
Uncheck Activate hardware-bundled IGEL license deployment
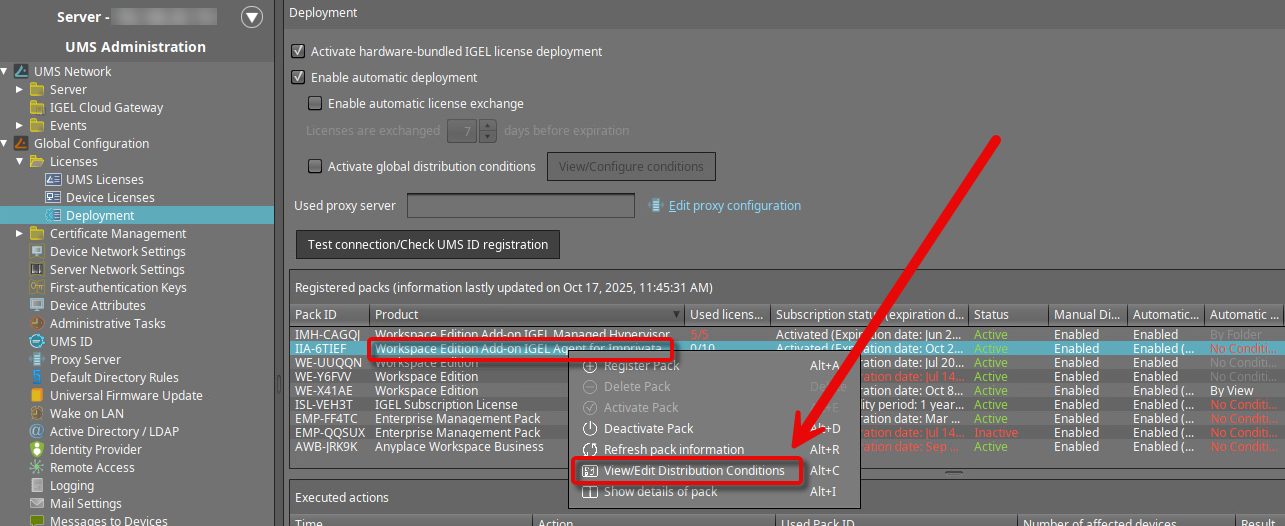point(298,51)
